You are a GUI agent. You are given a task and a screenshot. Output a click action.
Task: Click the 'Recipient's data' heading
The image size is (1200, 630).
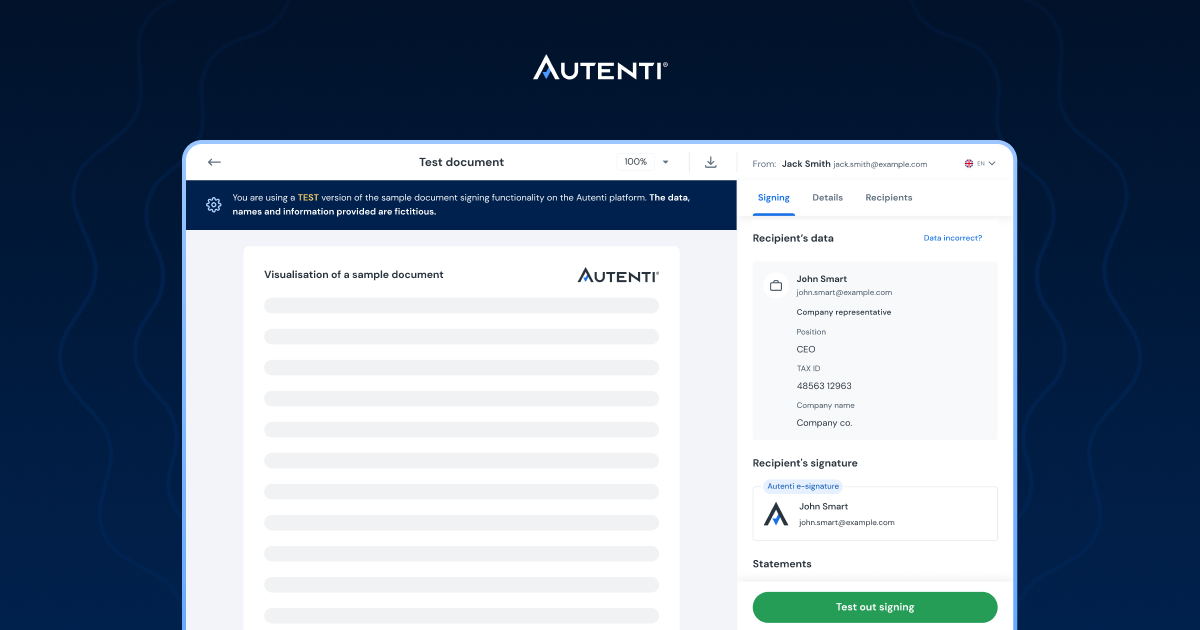tap(793, 238)
